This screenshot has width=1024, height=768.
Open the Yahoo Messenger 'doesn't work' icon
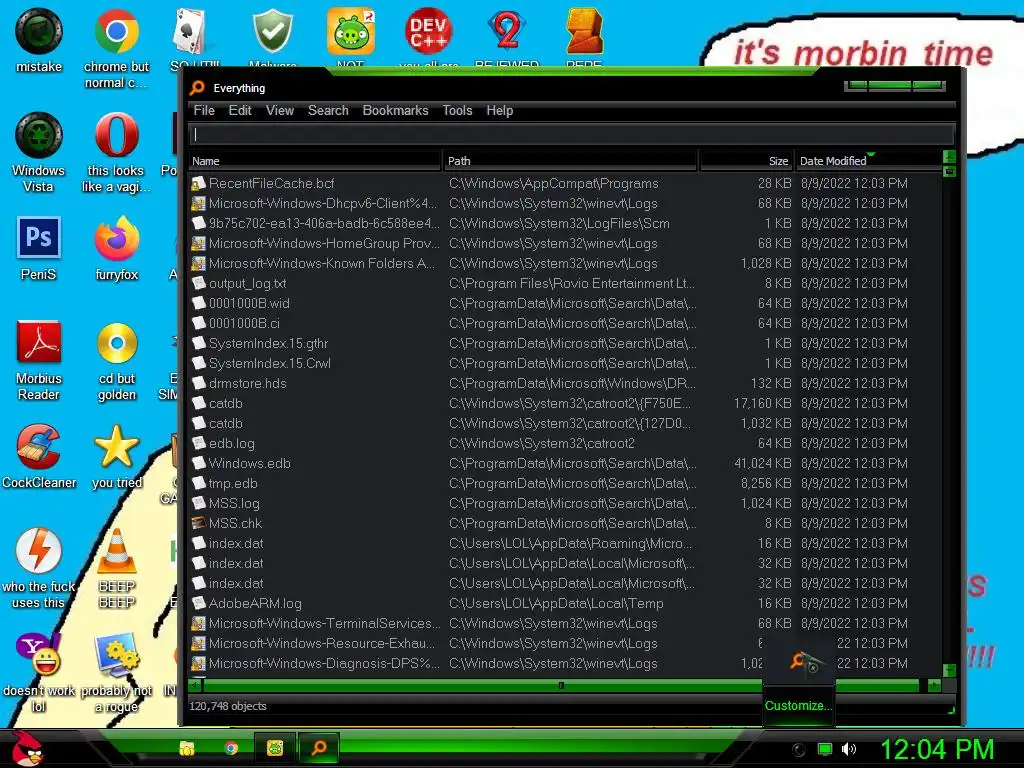click(x=39, y=673)
